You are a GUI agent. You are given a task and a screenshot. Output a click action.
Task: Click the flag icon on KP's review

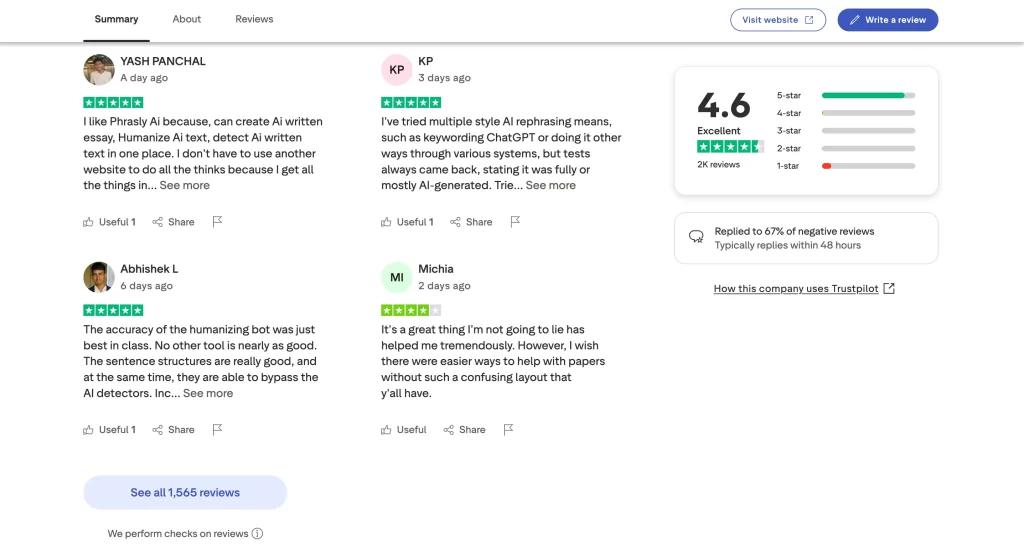pyautogui.click(x=515, y=222)
